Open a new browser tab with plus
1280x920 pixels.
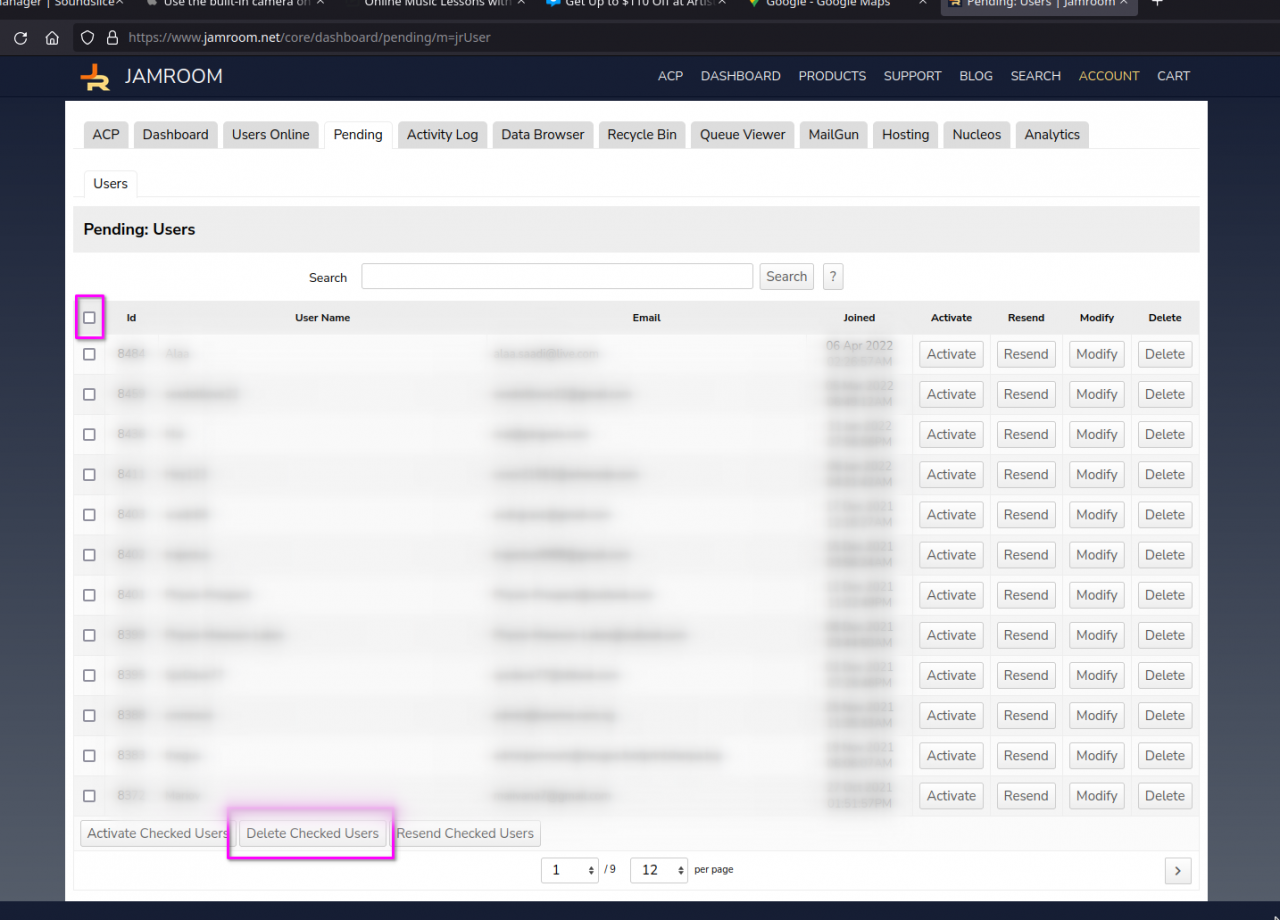[1157, 3]
